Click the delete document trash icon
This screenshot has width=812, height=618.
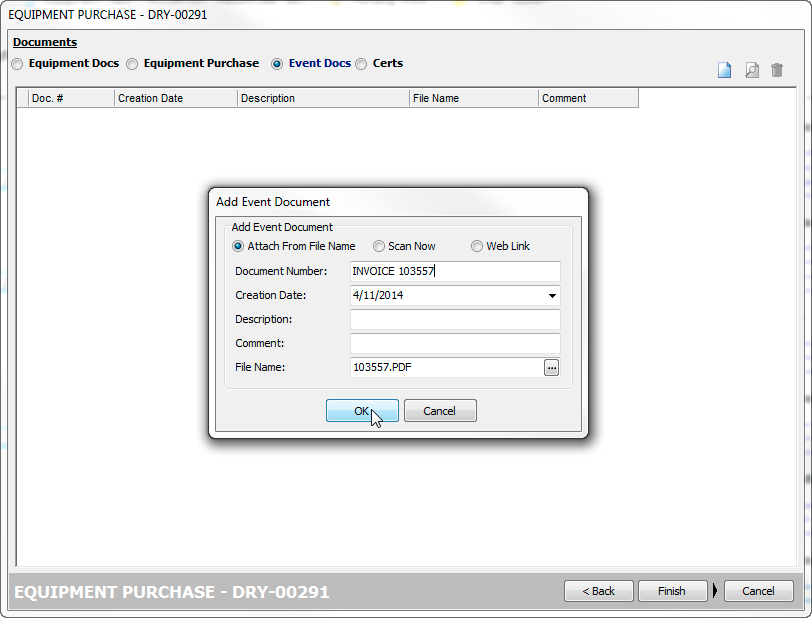pos(777,70)
